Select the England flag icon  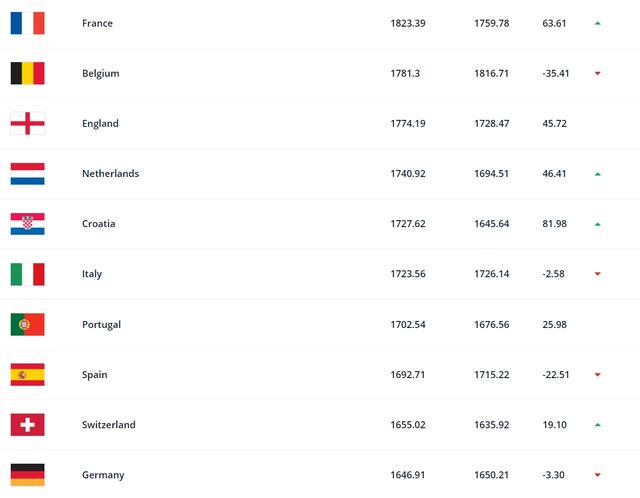coord(27,123)
